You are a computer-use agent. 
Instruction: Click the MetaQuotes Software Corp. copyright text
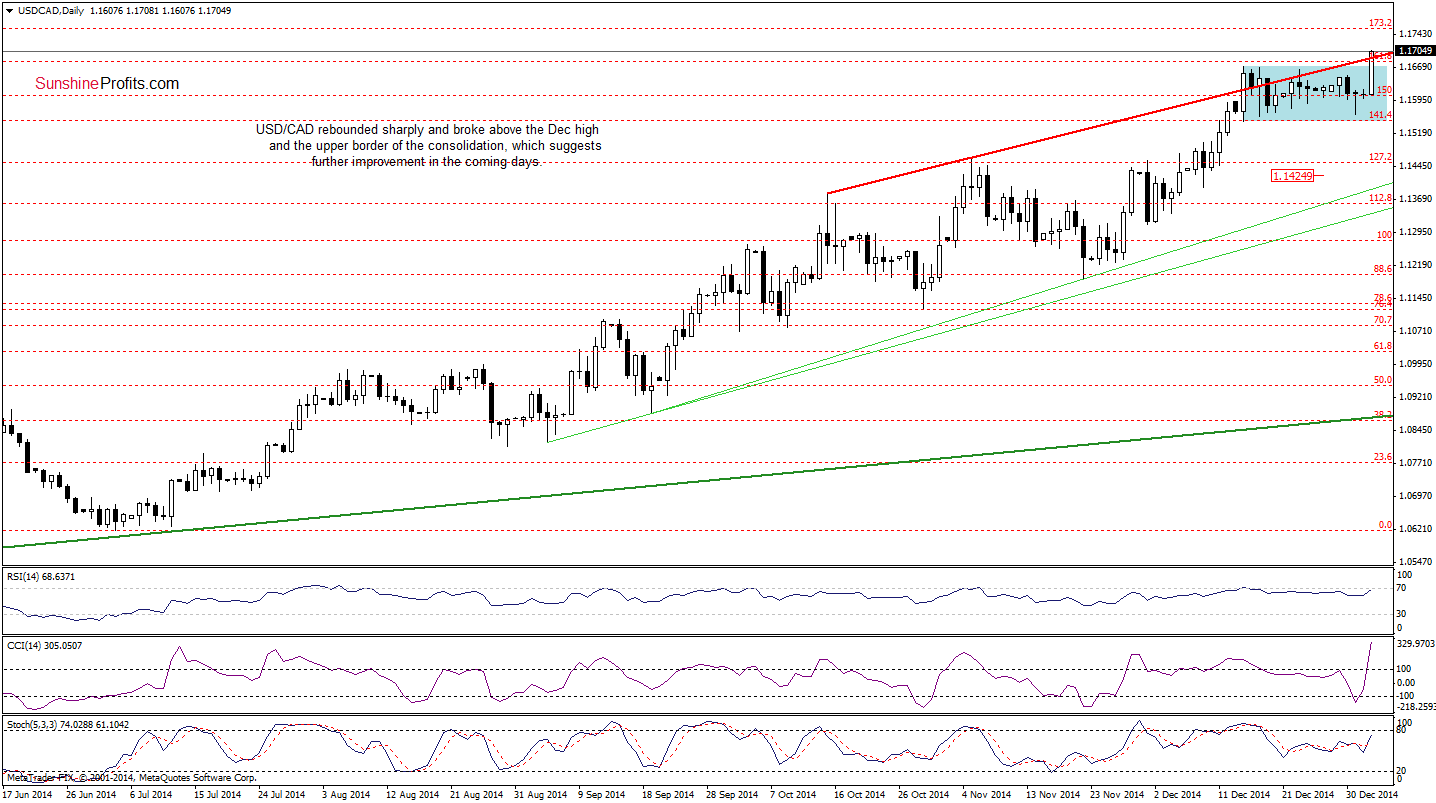coord(130,777)
